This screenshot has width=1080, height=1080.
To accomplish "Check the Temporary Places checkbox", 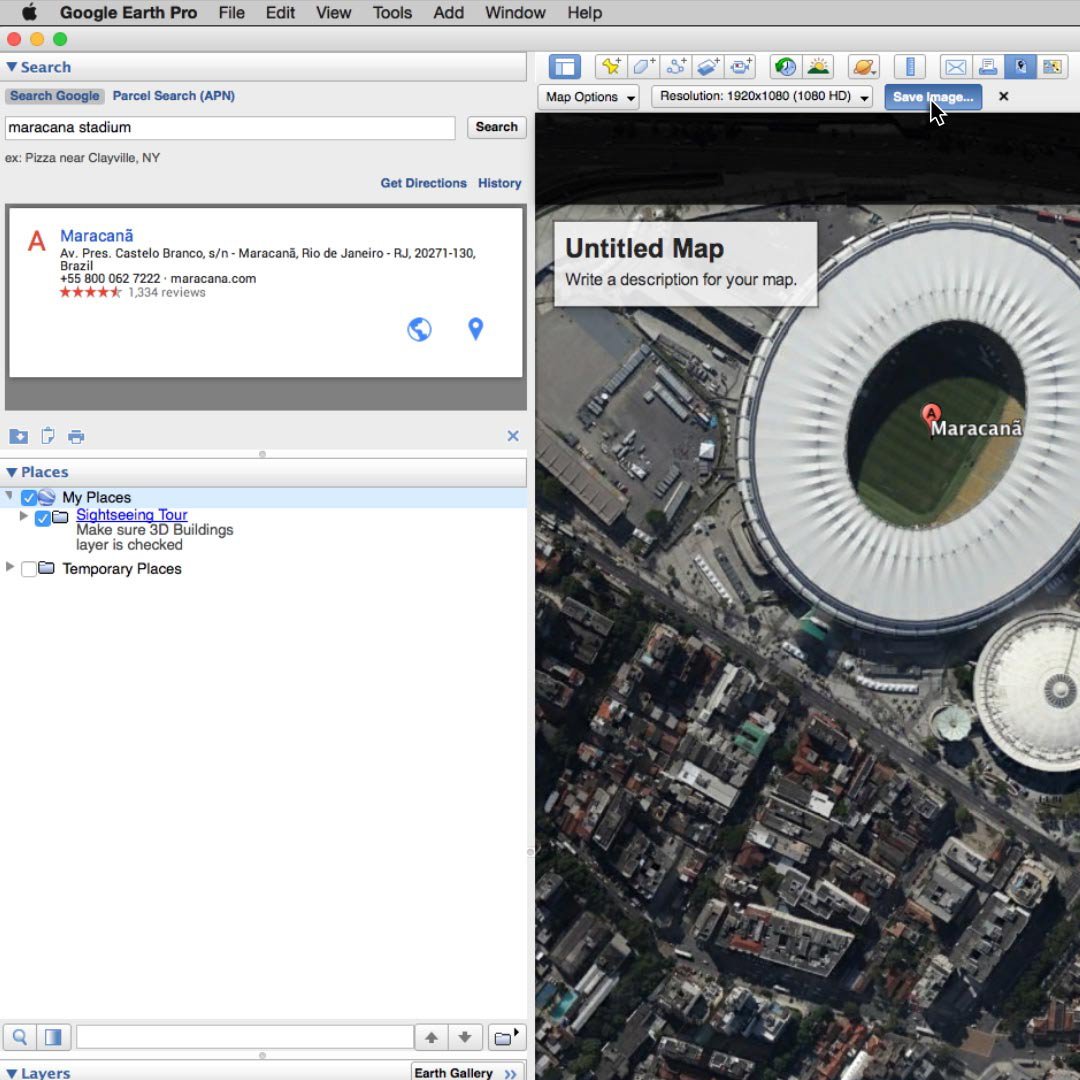I will point(29,569).
